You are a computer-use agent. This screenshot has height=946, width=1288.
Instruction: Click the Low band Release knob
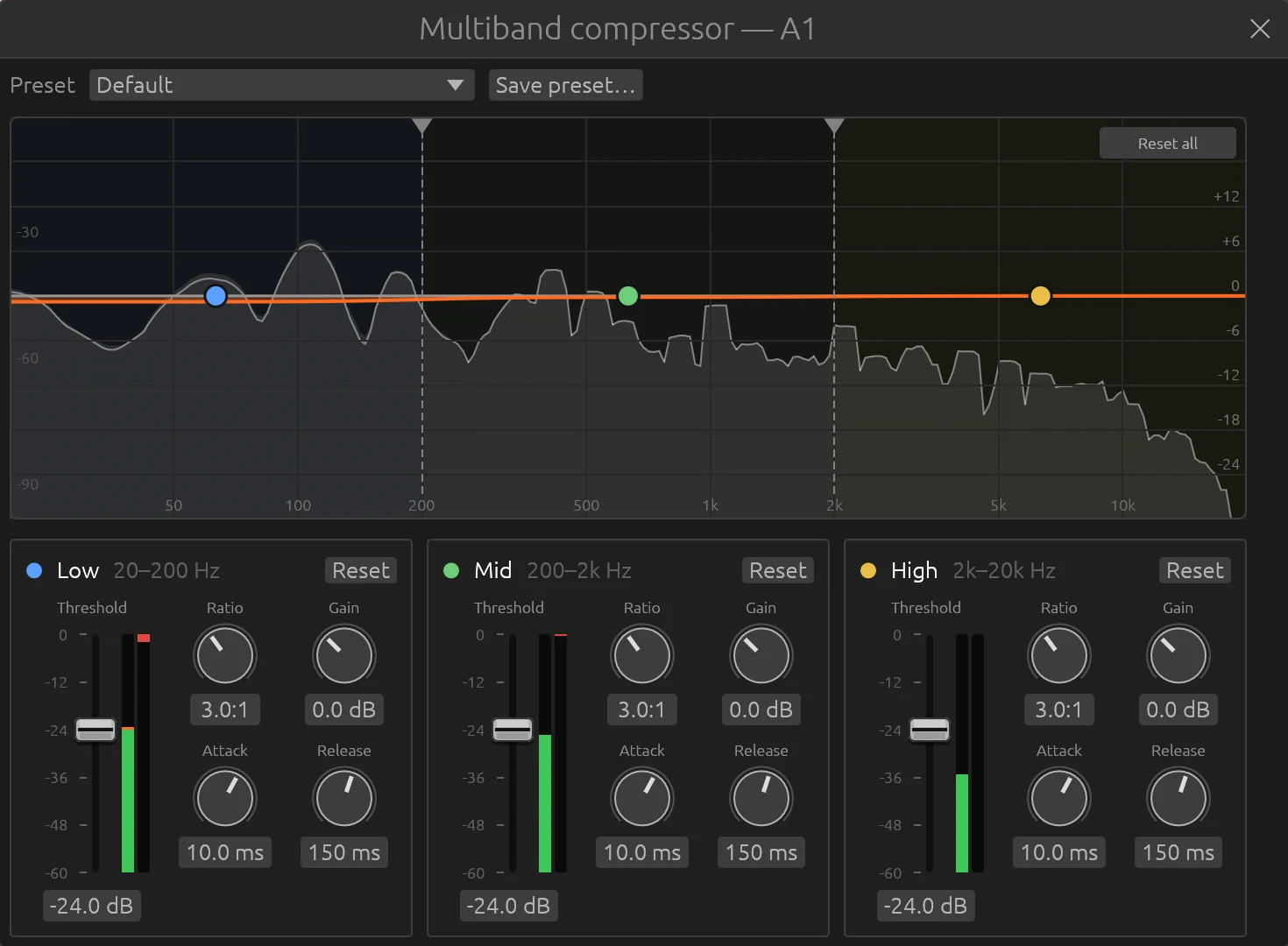coord(344,798)
